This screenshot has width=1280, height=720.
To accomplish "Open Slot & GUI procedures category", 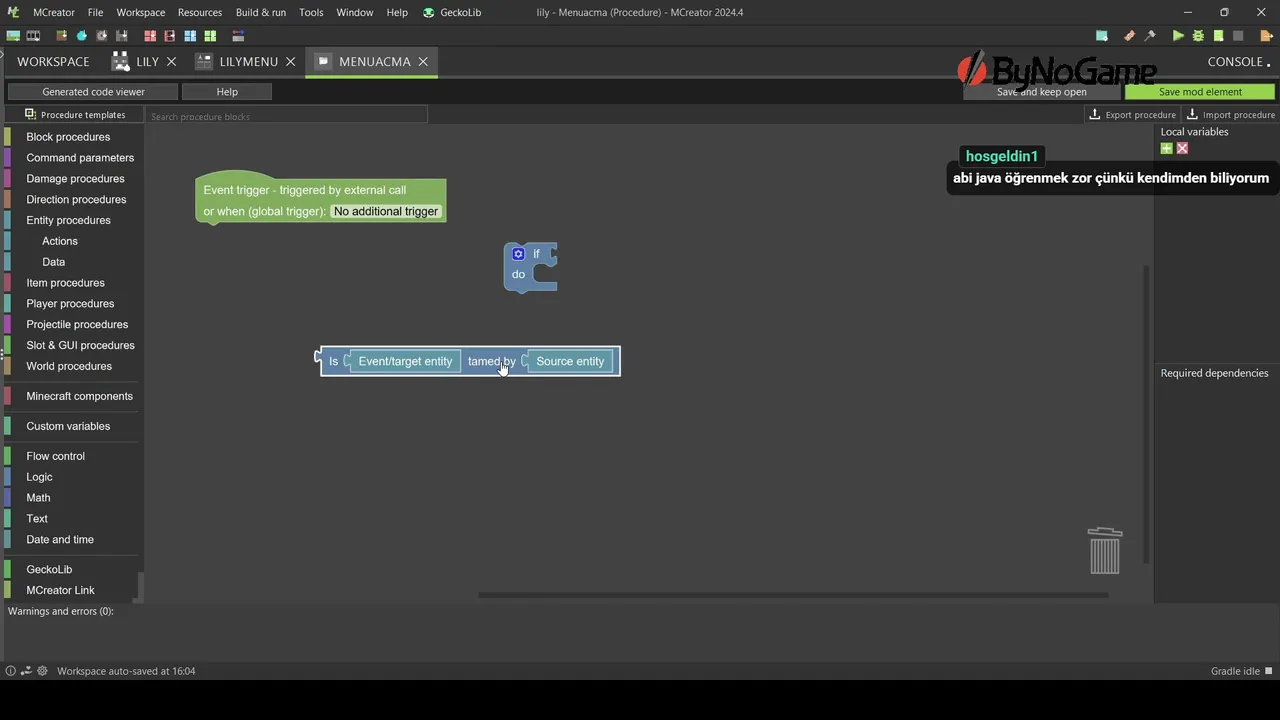I will pos(80,346).
